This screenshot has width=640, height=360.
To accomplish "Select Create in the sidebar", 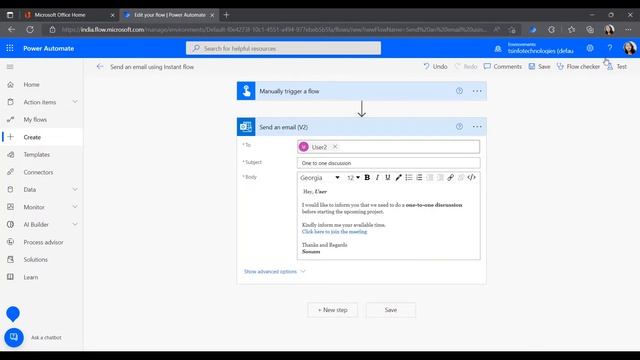I will point(42,137).
